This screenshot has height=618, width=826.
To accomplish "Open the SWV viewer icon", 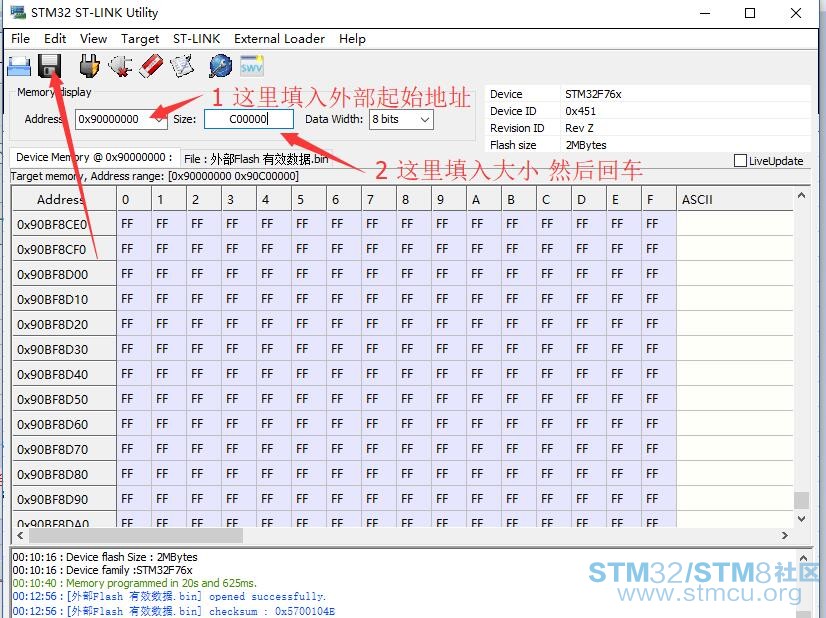I will 251,66.
